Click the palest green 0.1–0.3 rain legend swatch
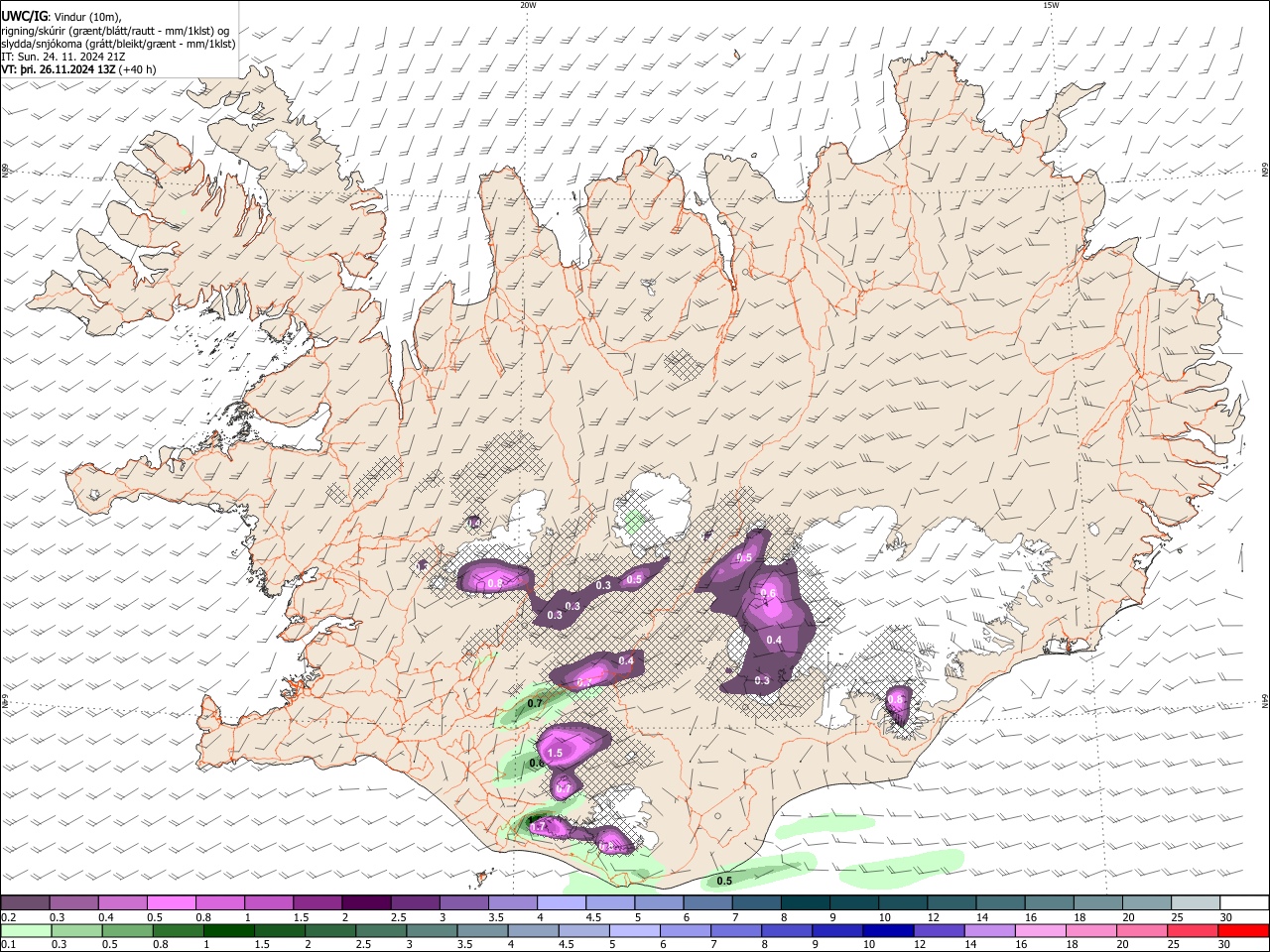The width and height of the screenshot is (1270, 952). (x=25, y=930)
